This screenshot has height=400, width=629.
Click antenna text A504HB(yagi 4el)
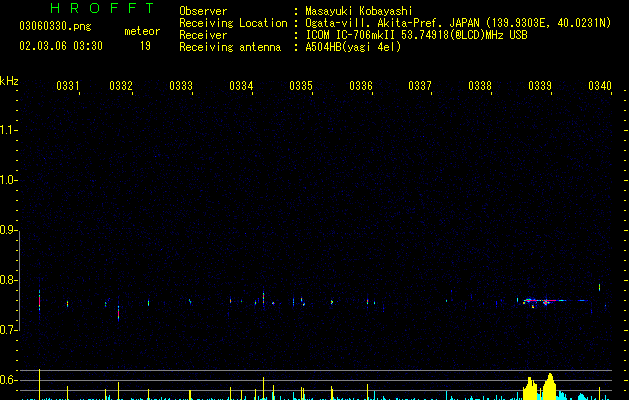[353, 47]
